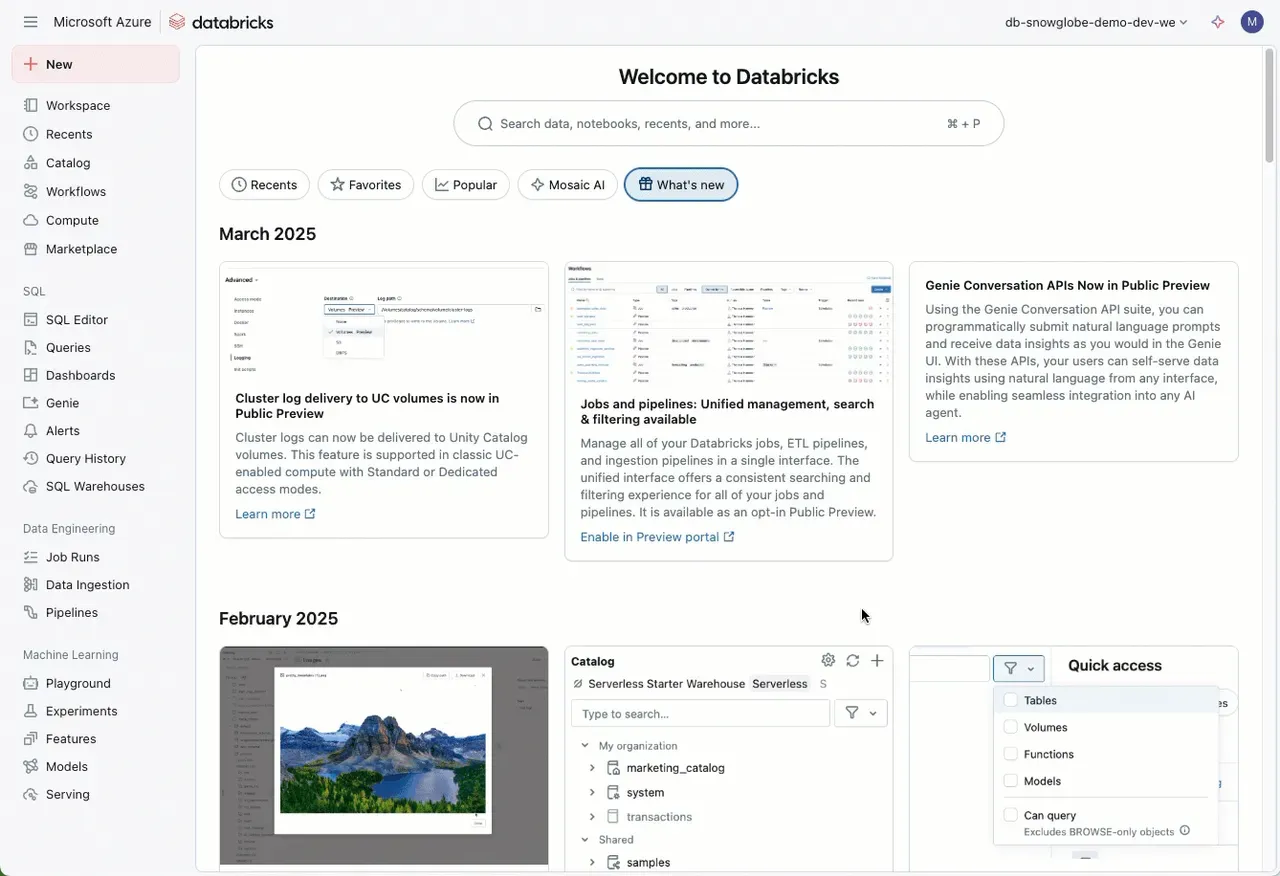Expand the system catalog tree node

tap(592, 792)
